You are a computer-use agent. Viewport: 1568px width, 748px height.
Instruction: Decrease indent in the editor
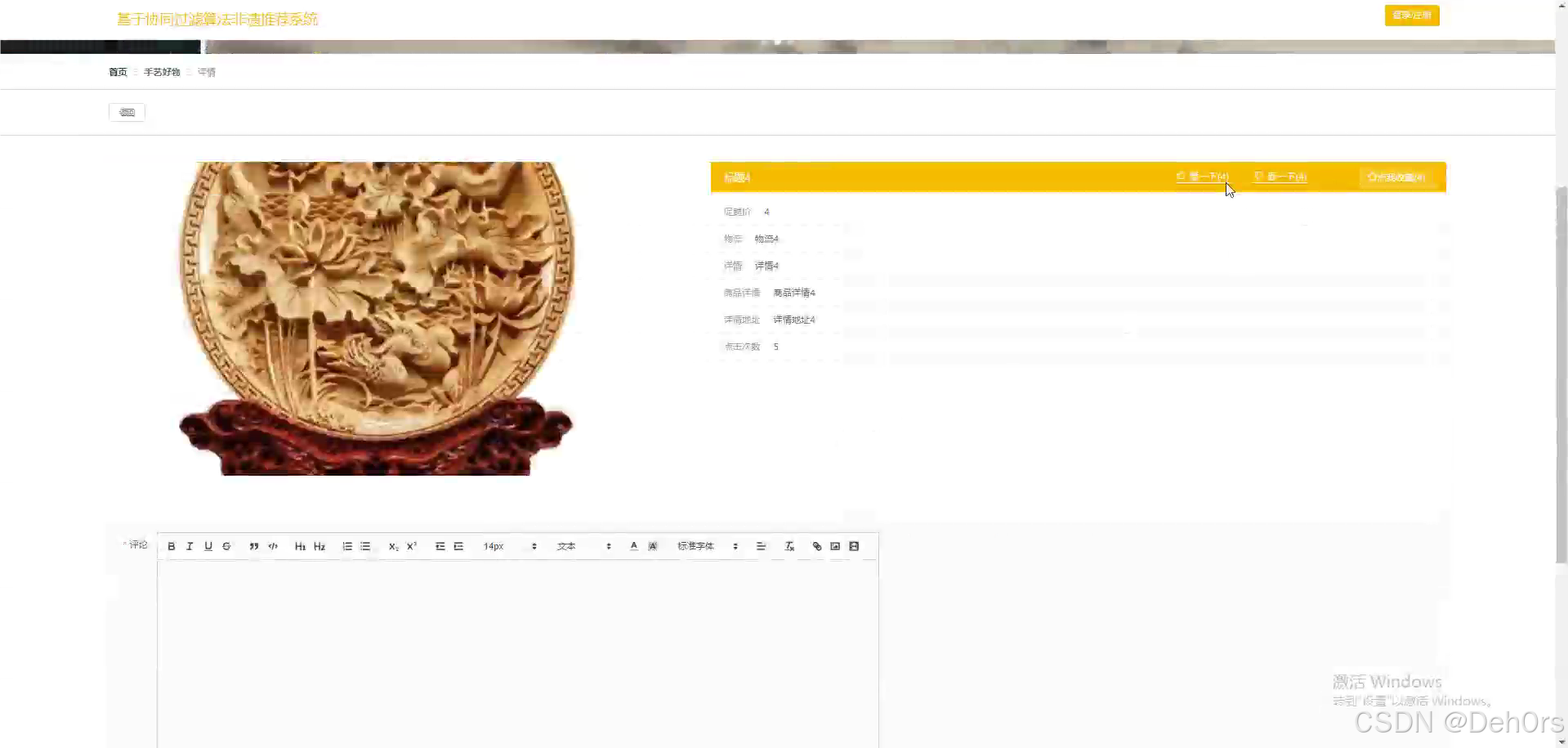click(440, 546)
